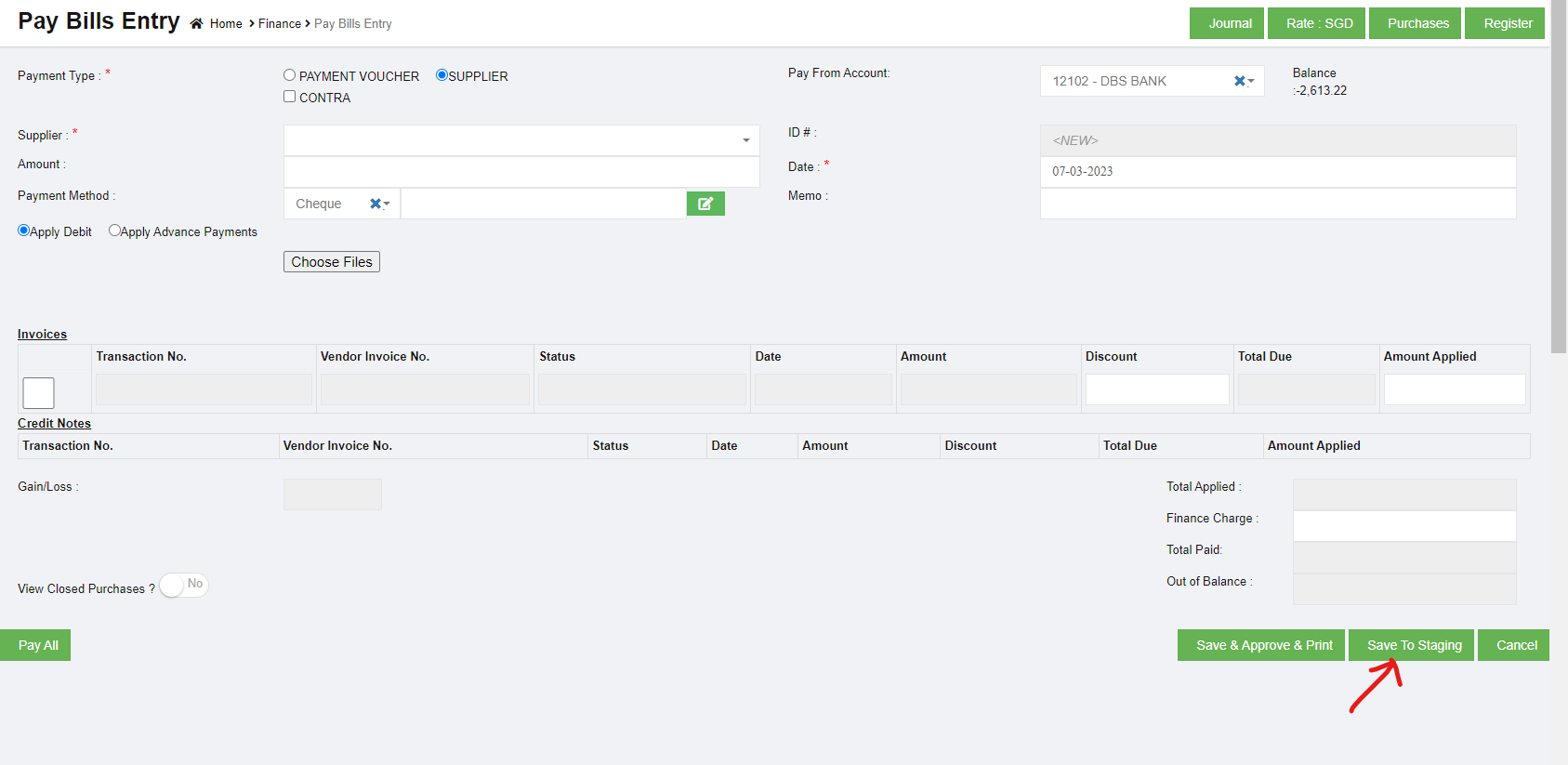Click the home icon in the breadcrumb
1568x765 pixels.
pyautogui.click(x=196, y=24)
